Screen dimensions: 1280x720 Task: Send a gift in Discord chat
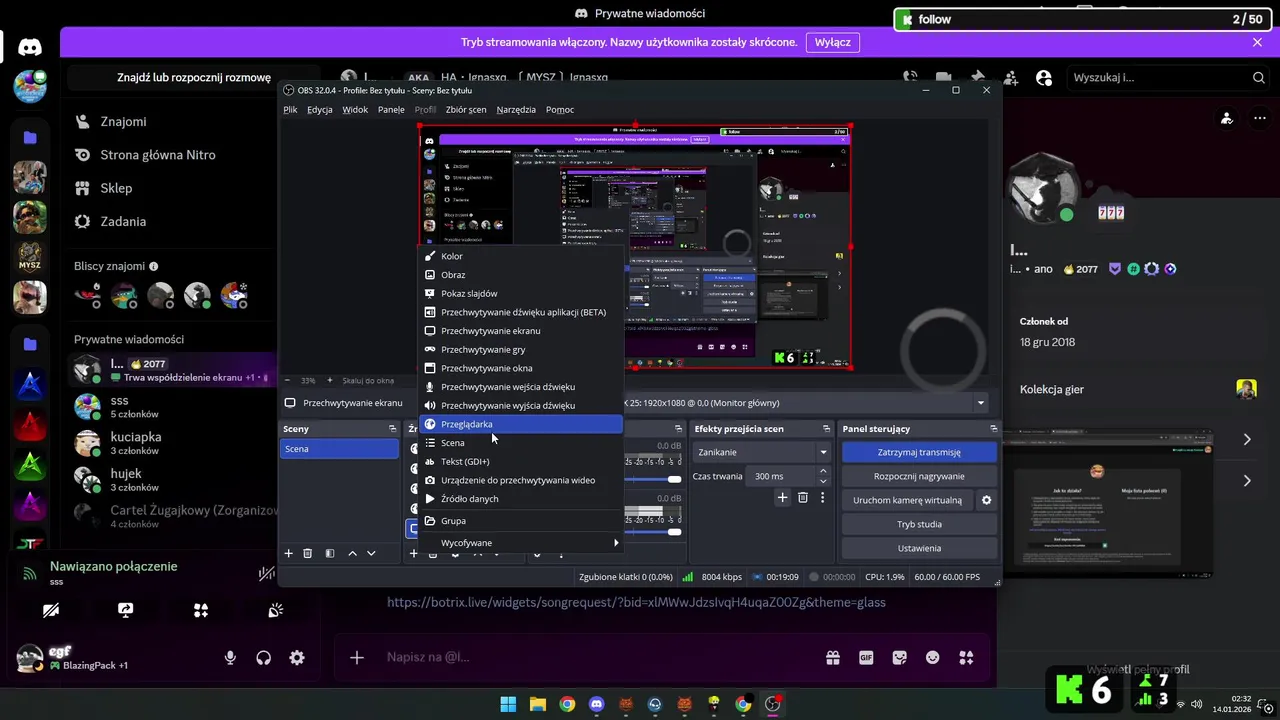coord(832,657)
